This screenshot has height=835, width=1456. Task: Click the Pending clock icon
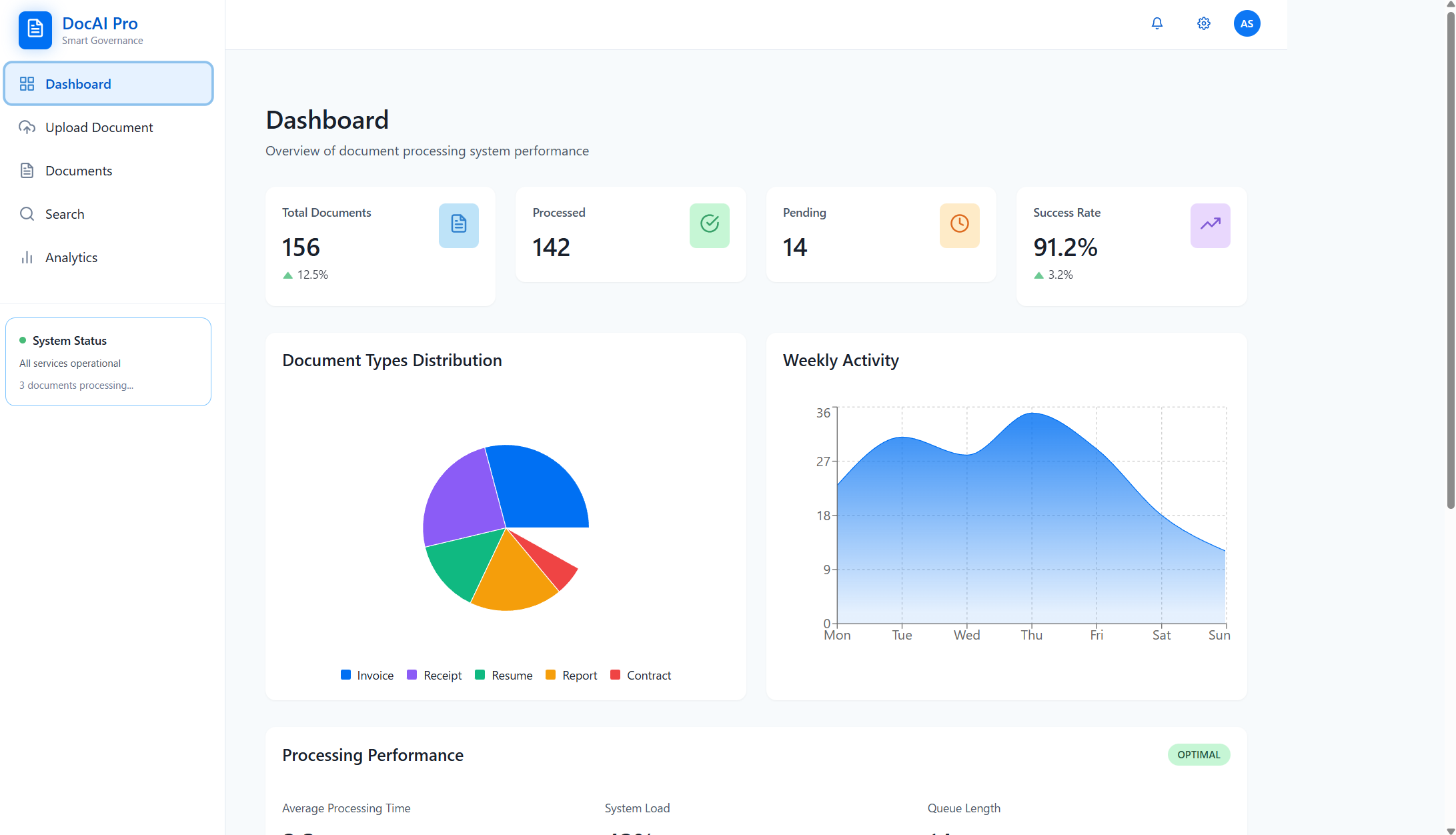[x=959, y=225]
